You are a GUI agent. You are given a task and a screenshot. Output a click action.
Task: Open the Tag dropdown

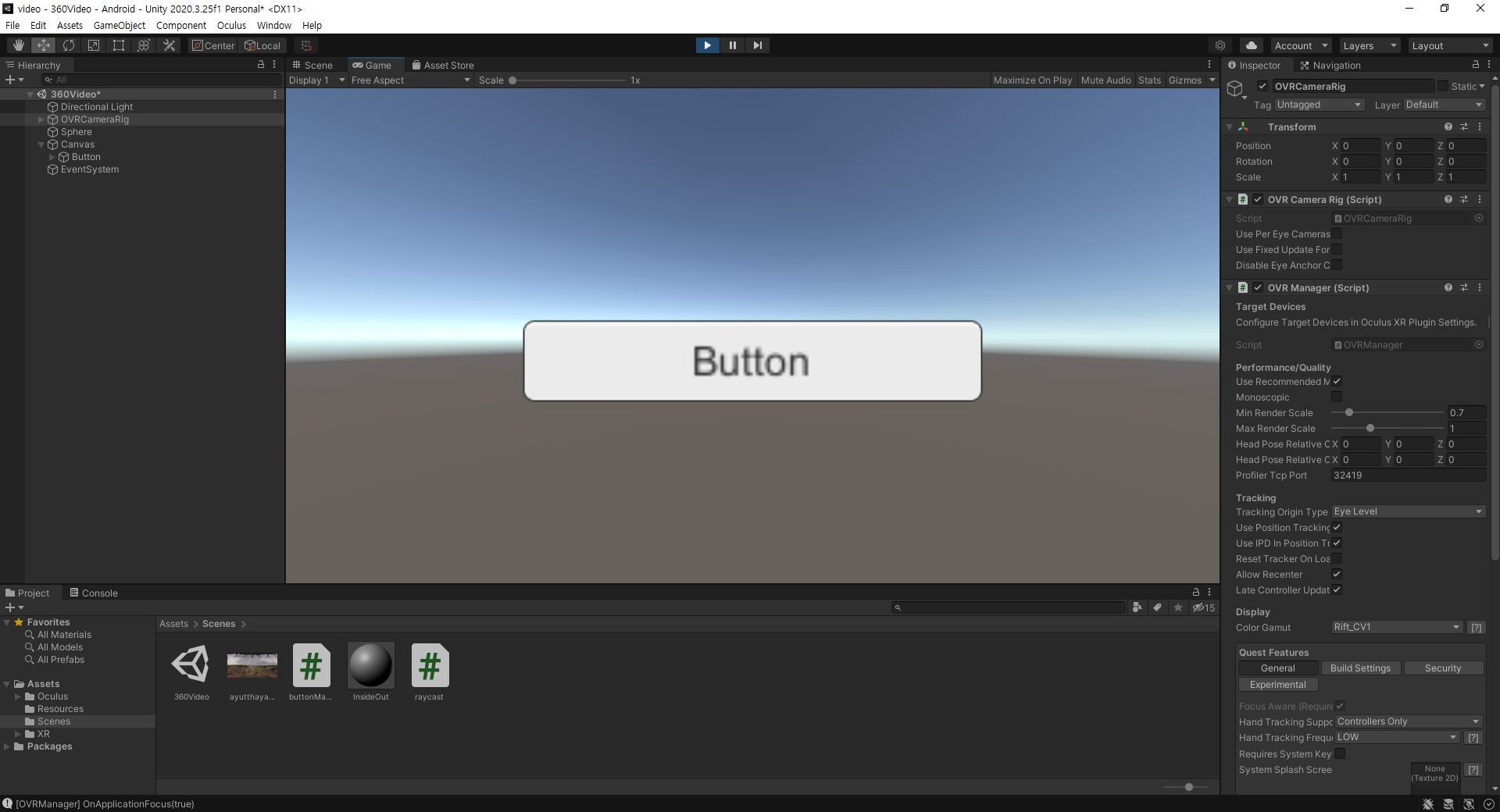(1319, 105)
